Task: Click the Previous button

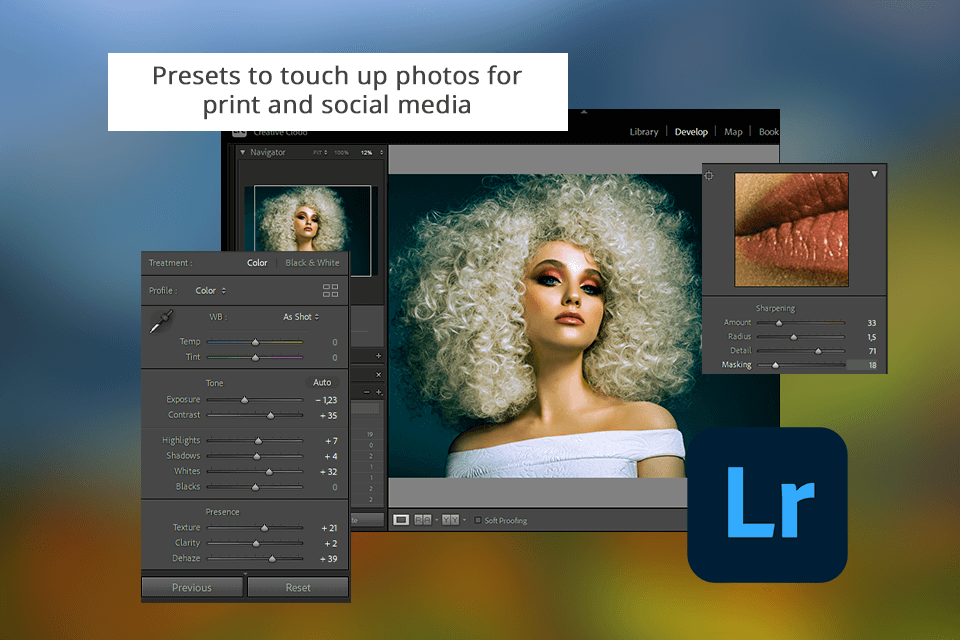Action: click(x=192, y=587)
